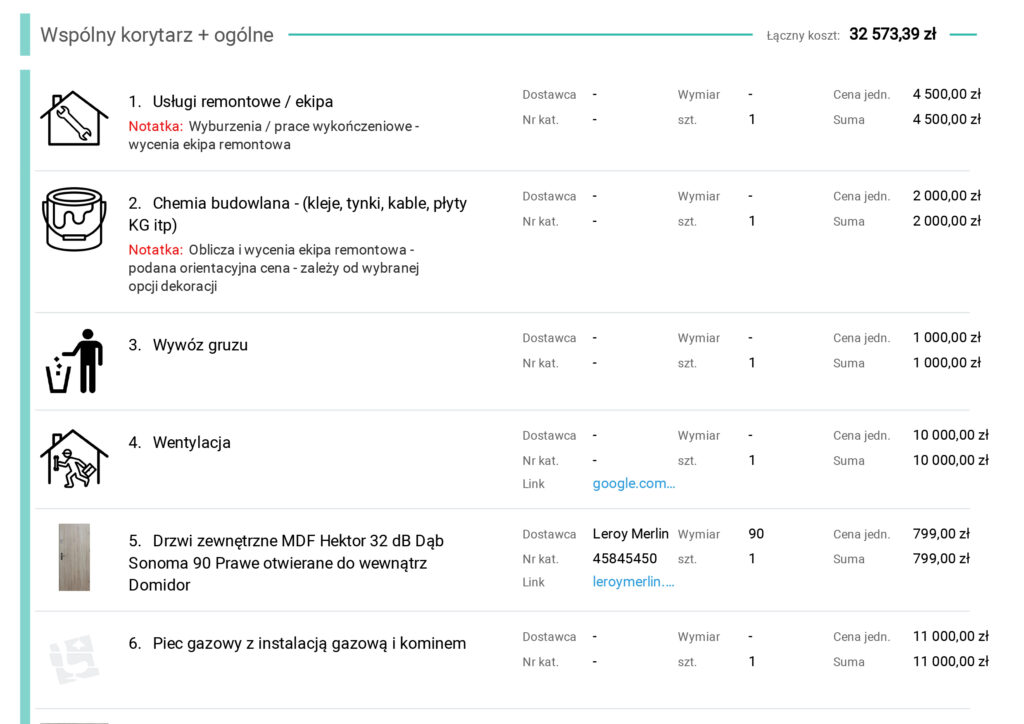The height and width of the screenshot is (724, 1024).
Task: Open the google.com link for Wentylacja
Action: tap(633, 484)
